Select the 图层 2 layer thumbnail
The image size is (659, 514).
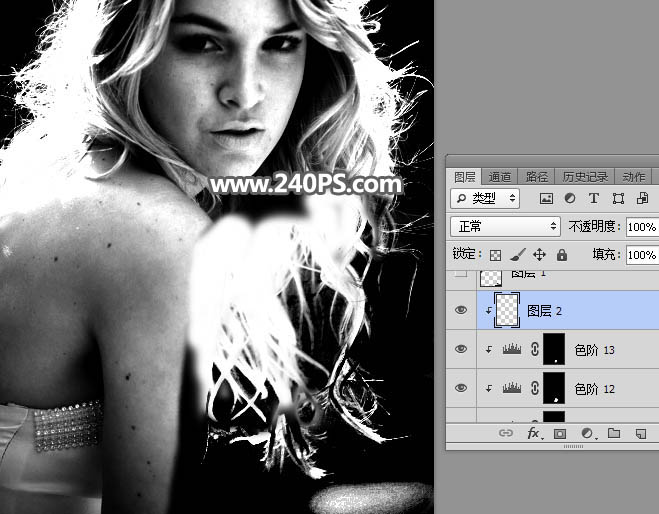[x=507, y=310]
